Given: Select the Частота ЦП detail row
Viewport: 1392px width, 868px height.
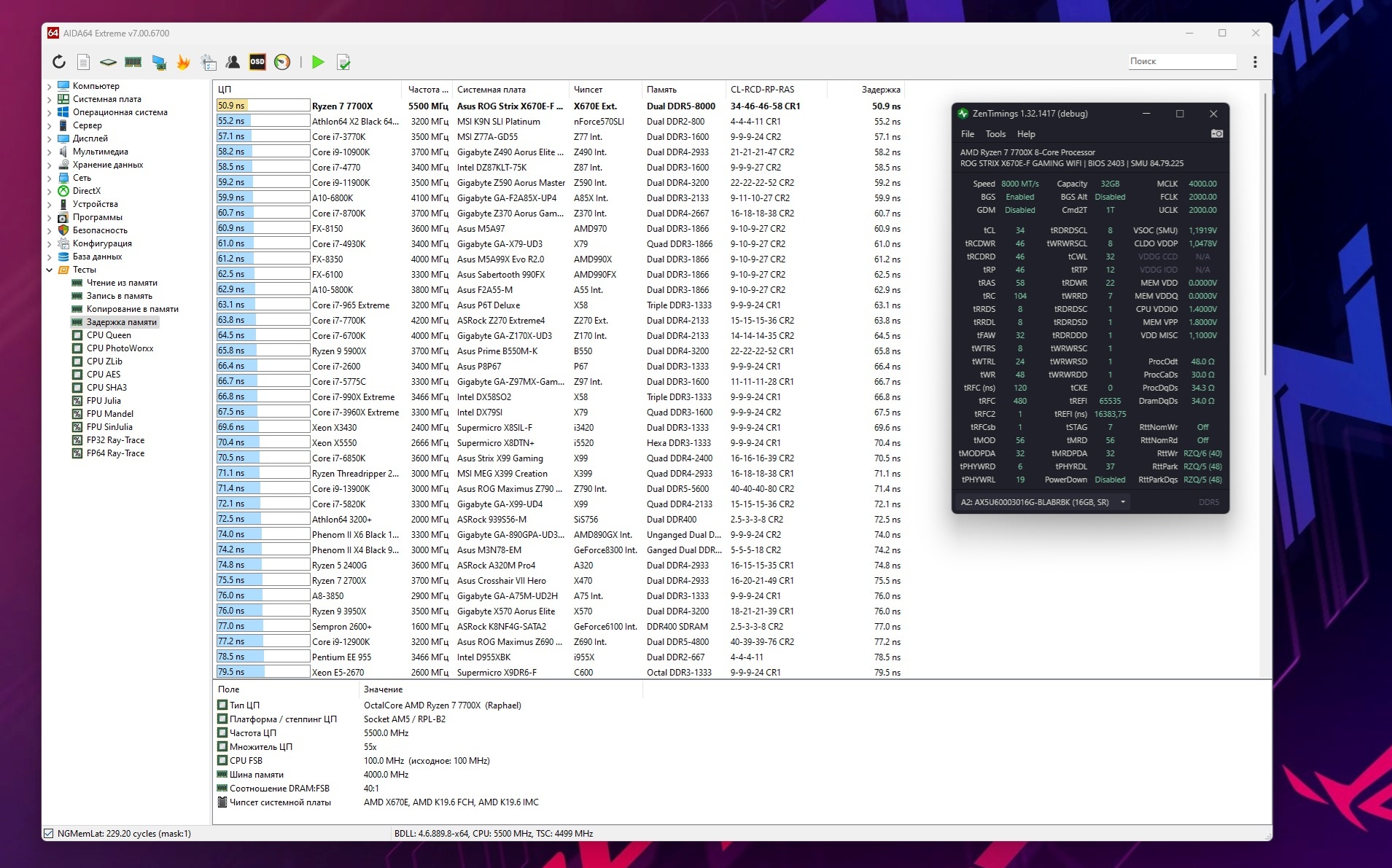Looking at the screenshot, I should click(429, 733).
